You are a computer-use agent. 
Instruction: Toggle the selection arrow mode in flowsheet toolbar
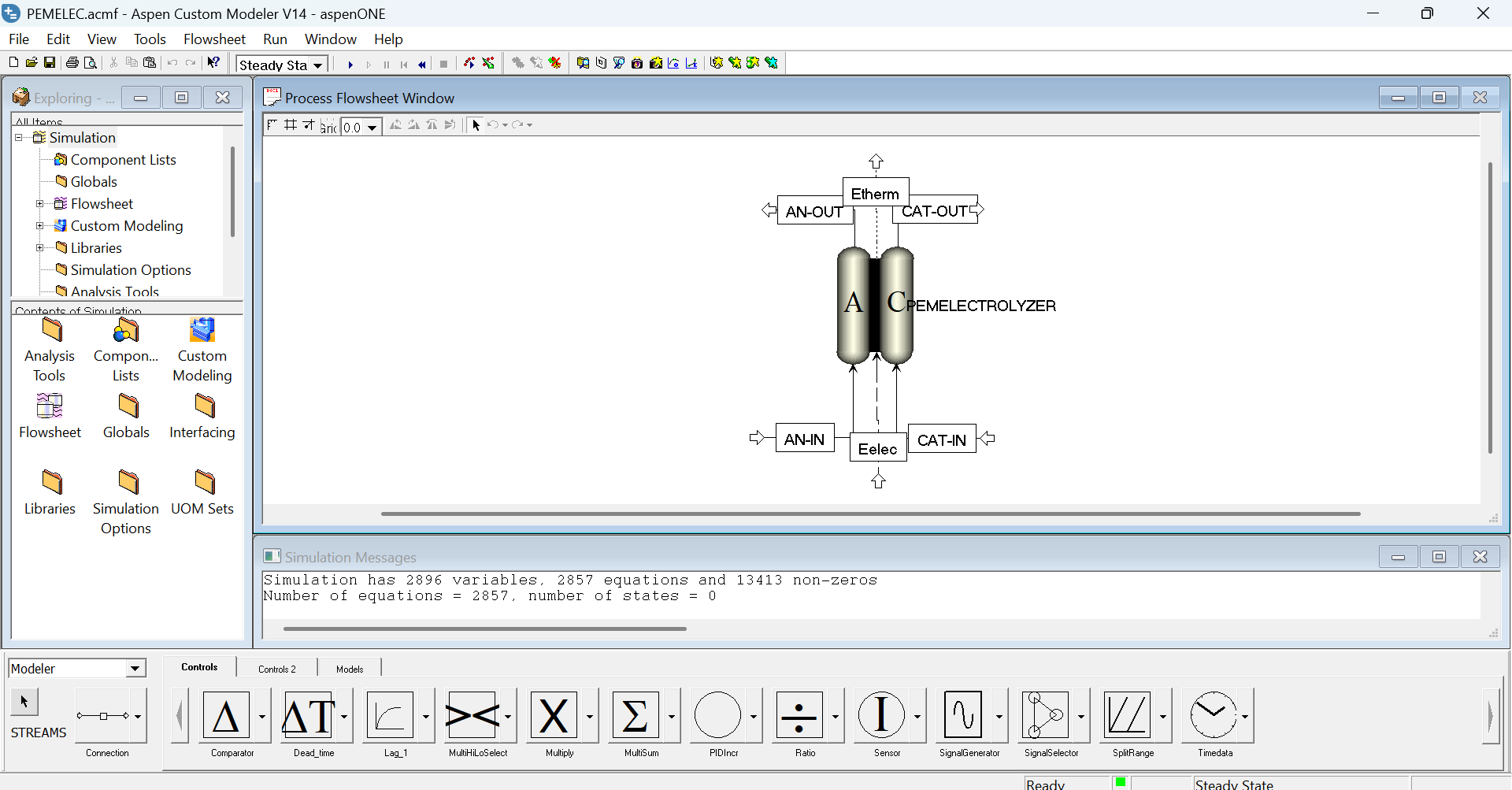(476, 125)
